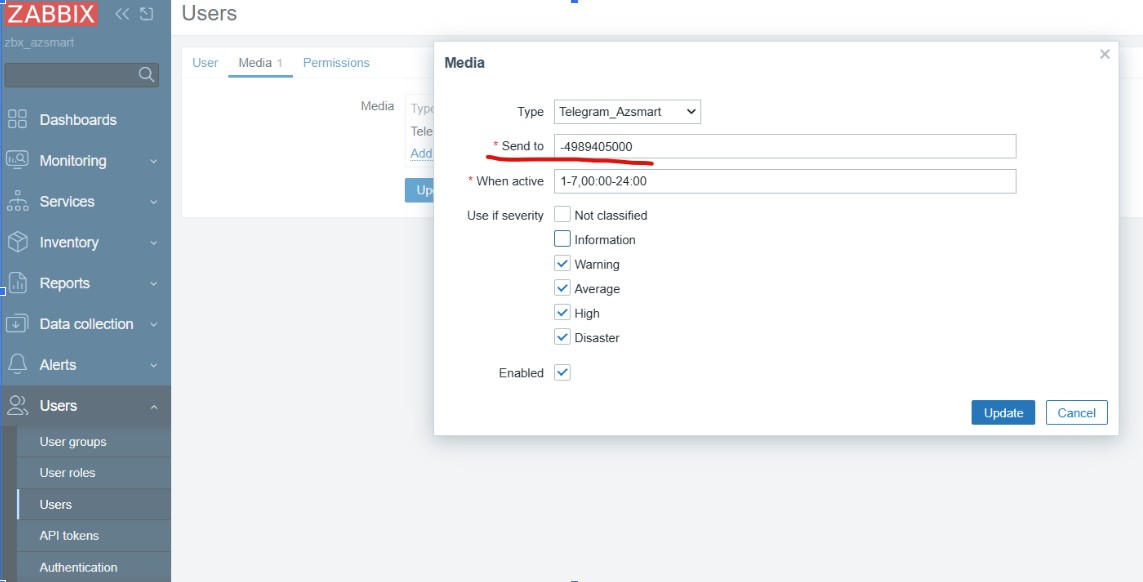The height and width of the screenshot is (582, 1143).
Task: Toggle the Enabled checkbox off
Action: coord(562,373)
